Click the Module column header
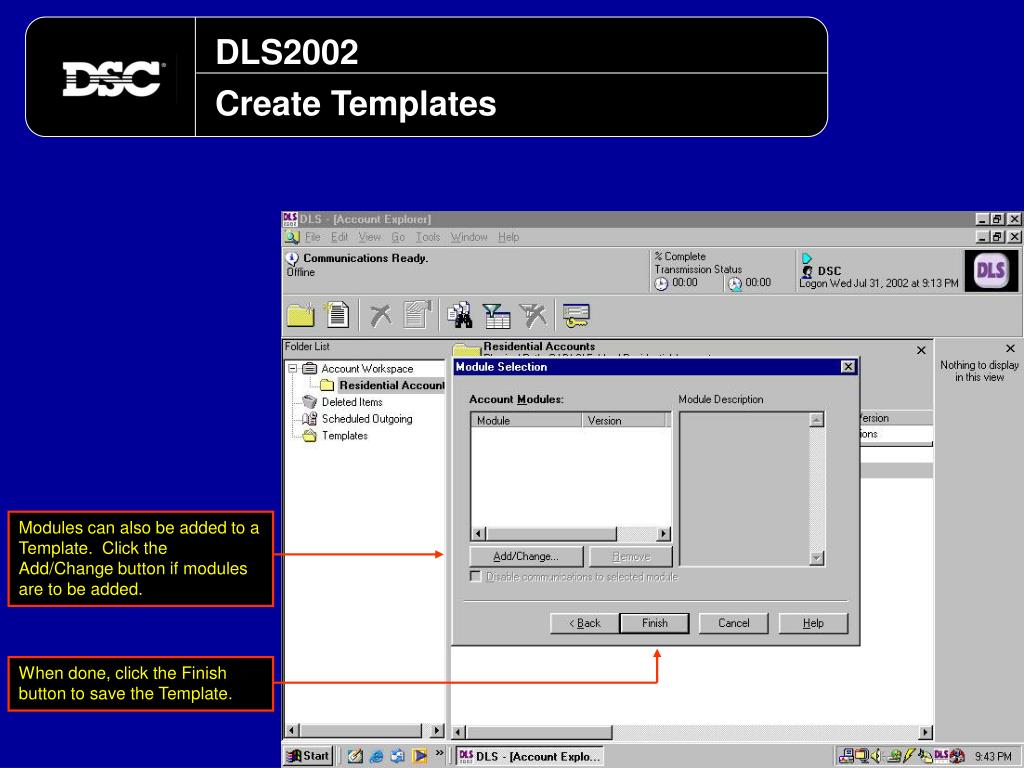The width and height of the screenshot is (1024, 768). pos(526,421)
